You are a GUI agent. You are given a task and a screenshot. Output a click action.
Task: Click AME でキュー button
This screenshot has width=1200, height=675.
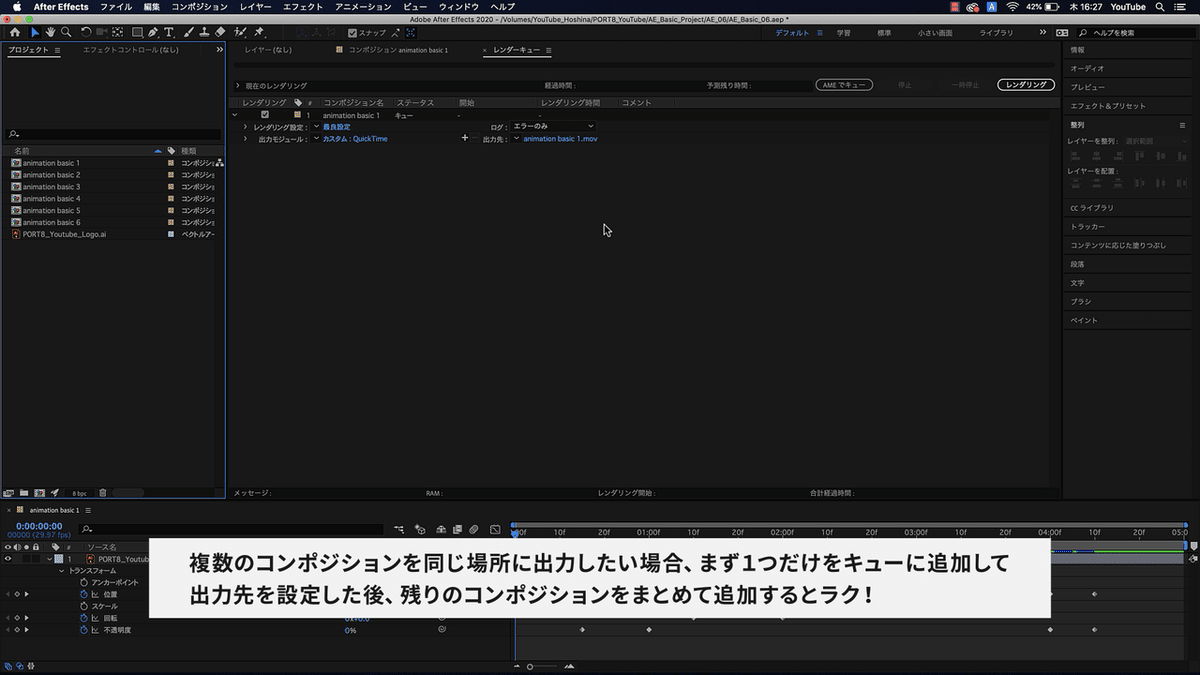[844, 85]
